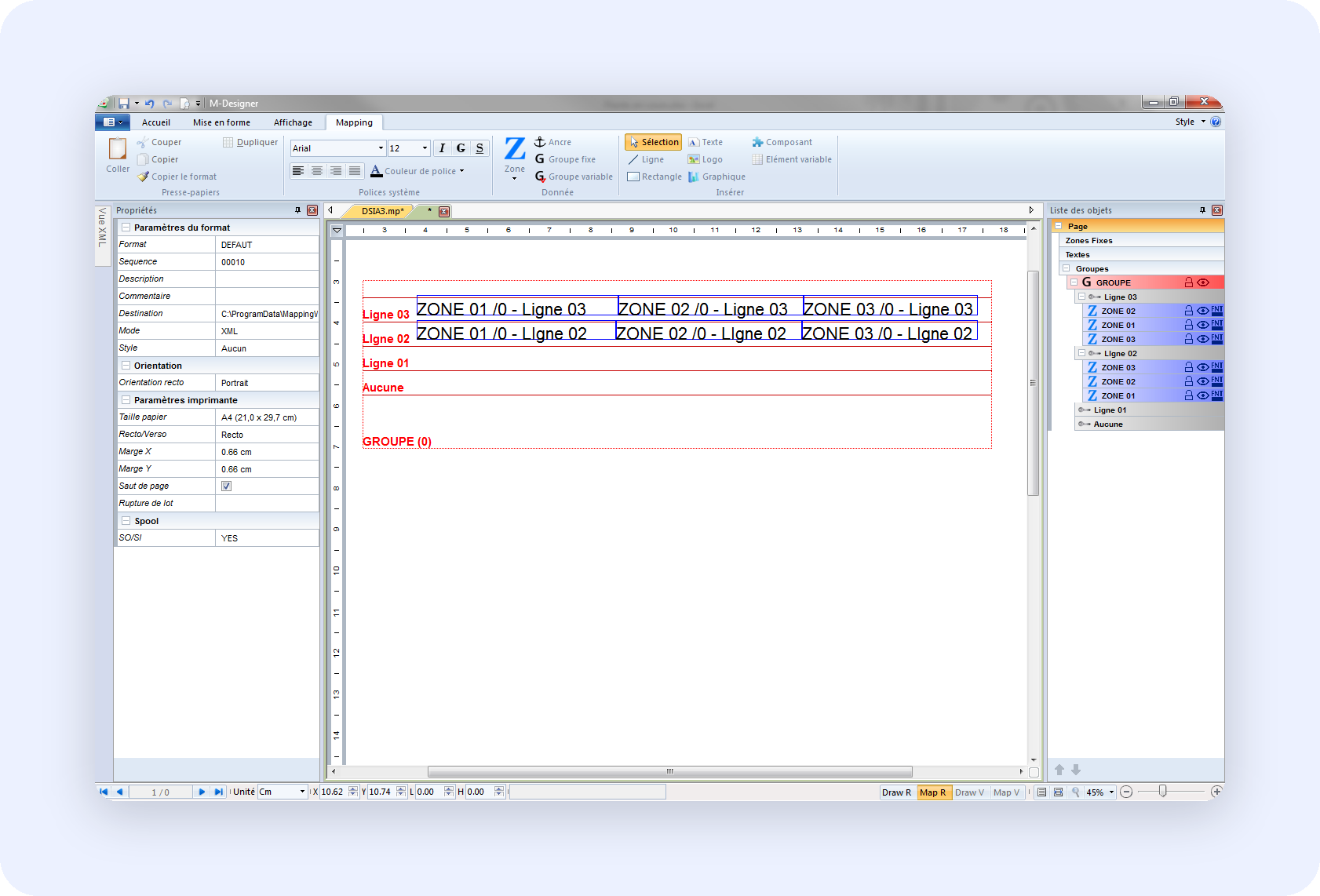Viewport: 1320px width, 896px height.
Task: Click the zoom in plus button
Action: click(1216, 792)
